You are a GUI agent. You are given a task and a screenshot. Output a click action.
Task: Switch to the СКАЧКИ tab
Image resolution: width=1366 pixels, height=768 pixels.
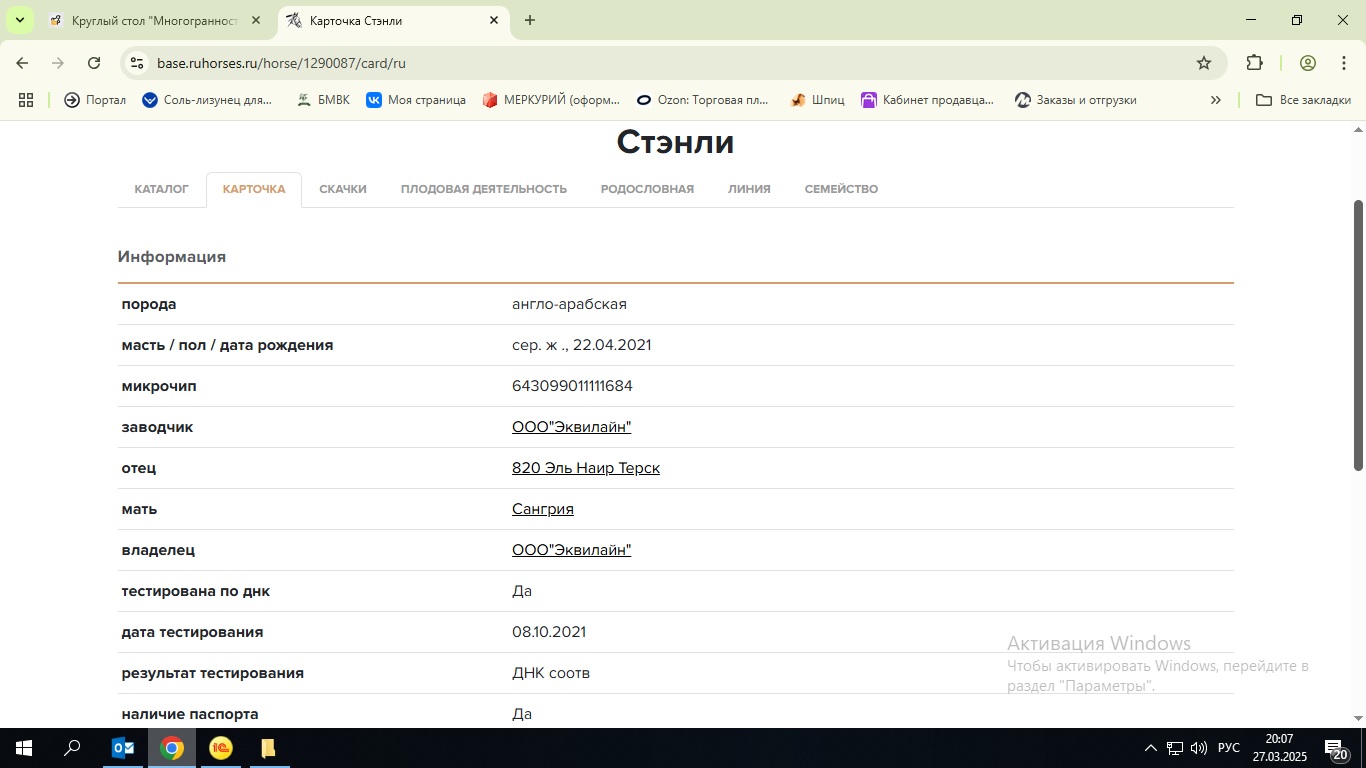[343, 188]
